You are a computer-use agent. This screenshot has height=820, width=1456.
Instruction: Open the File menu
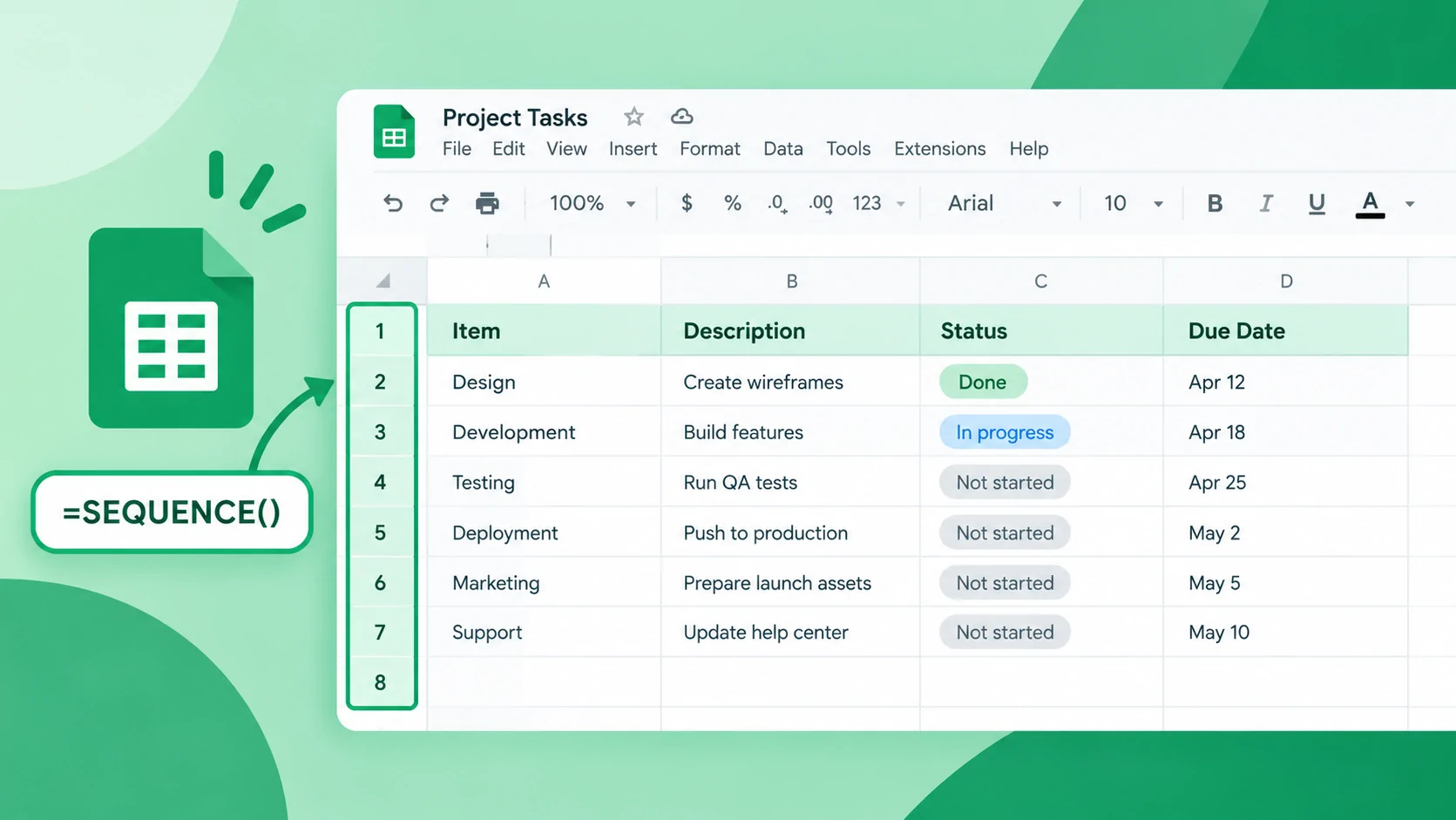pos(457,149)
